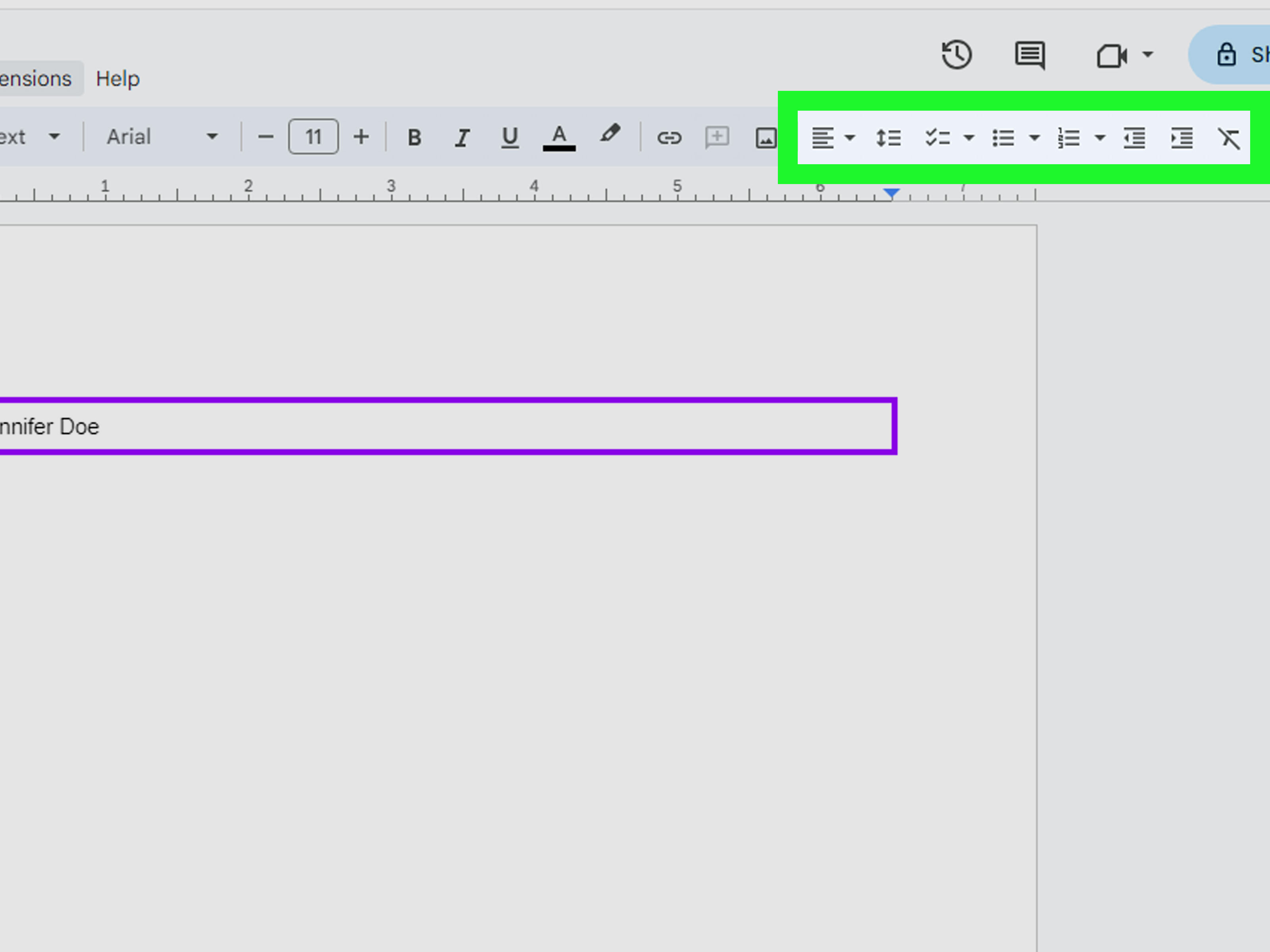Open version history clock icon
Screen dimensions: 1270x952
pos(956,55)
